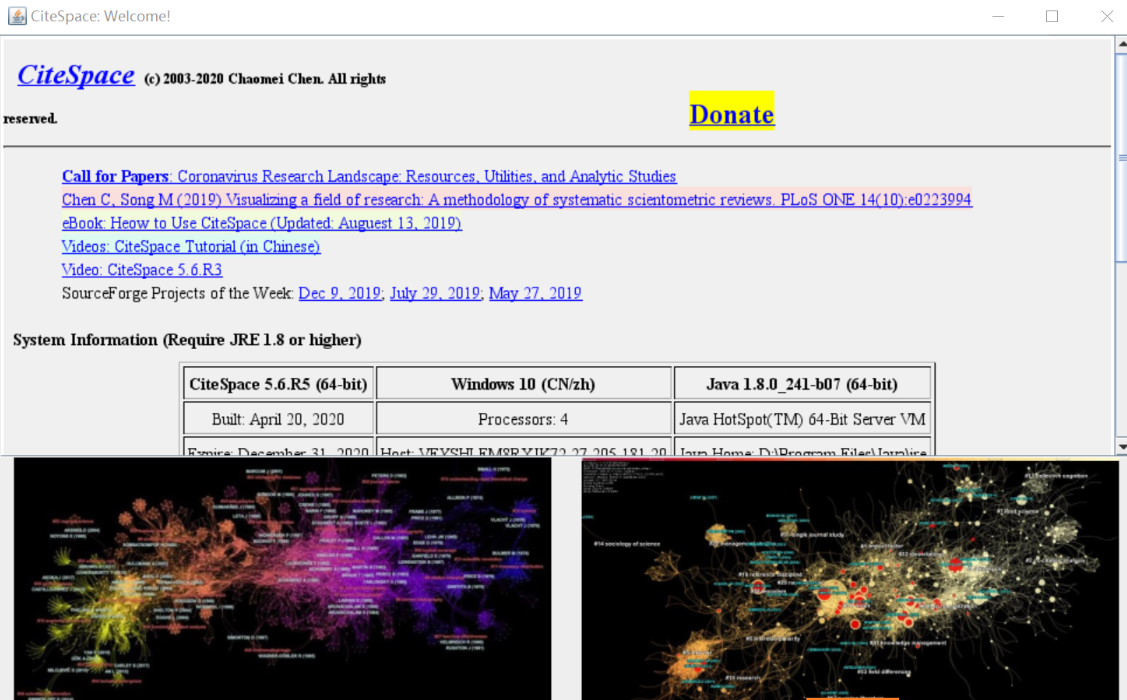The image size is (1127, 700).
Task: Open the CiteSpace title link
Action: click(x=76, y=75)
